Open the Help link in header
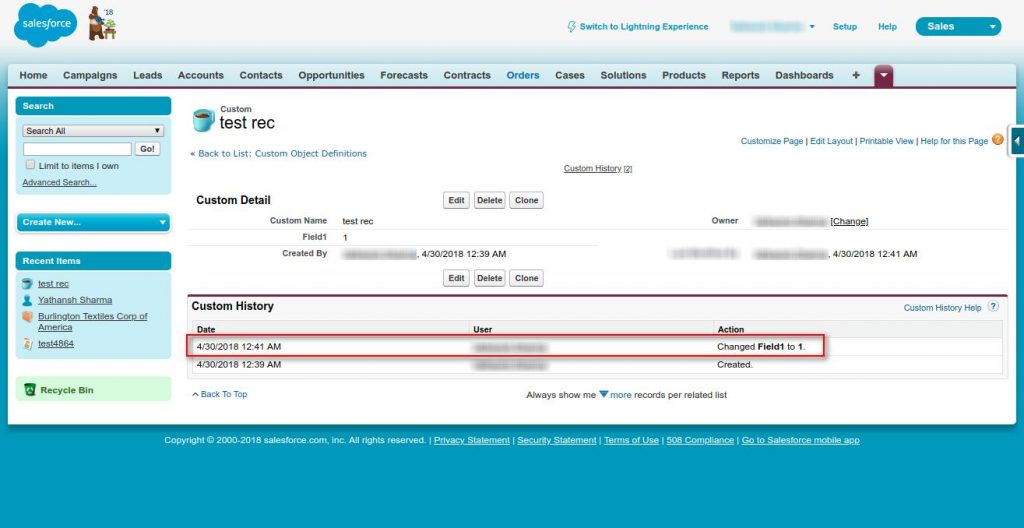 [887, 27]
